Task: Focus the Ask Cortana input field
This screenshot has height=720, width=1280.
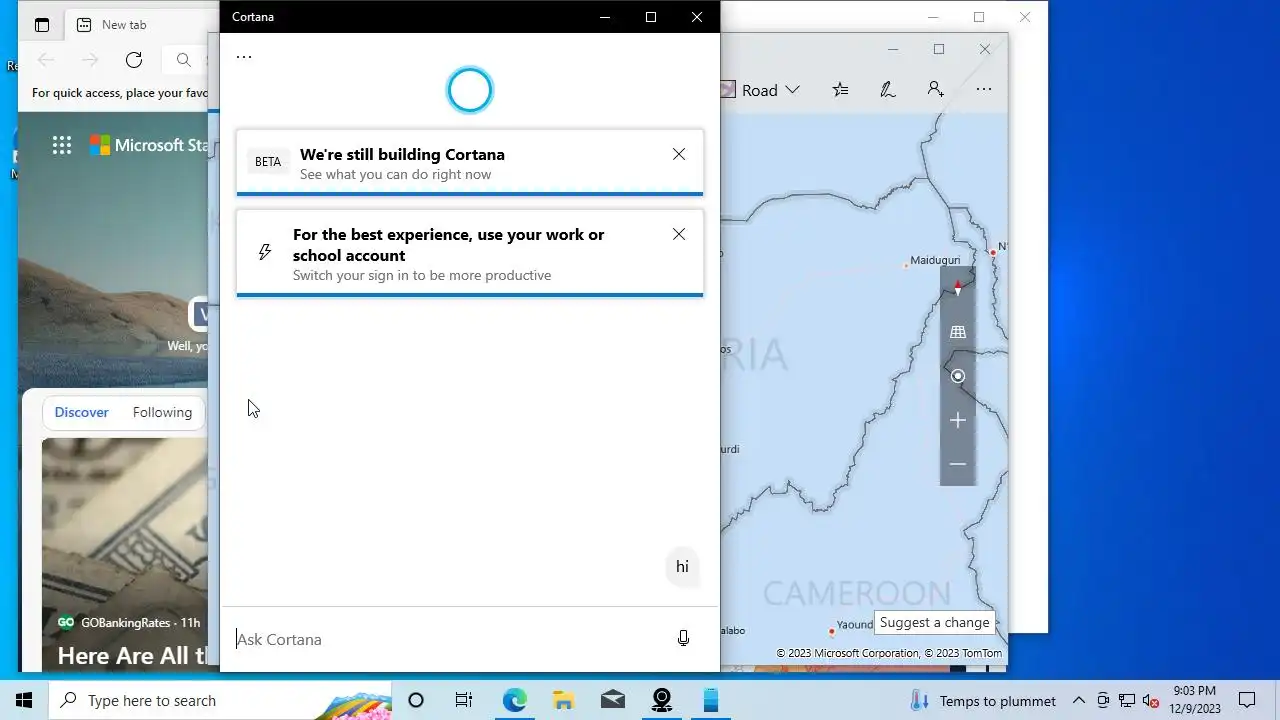Action: tap(450, 639)
